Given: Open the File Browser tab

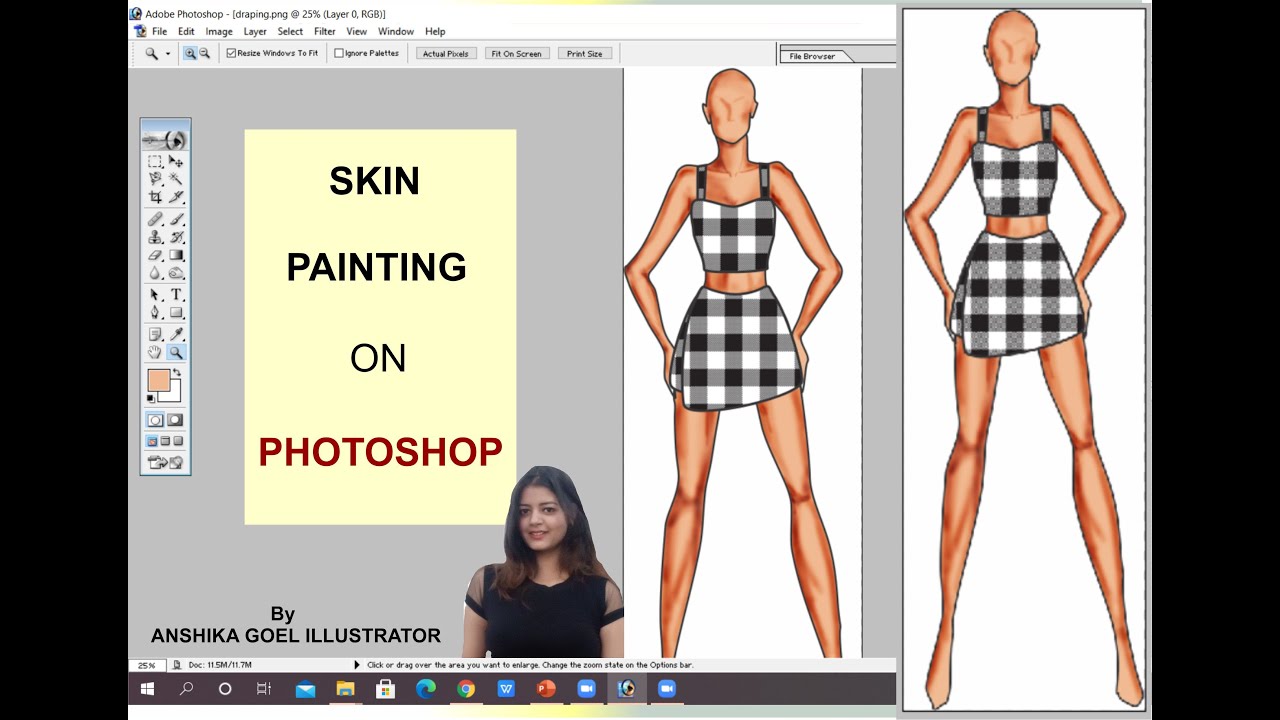Looking at the screenshot, I should point(815,56).
